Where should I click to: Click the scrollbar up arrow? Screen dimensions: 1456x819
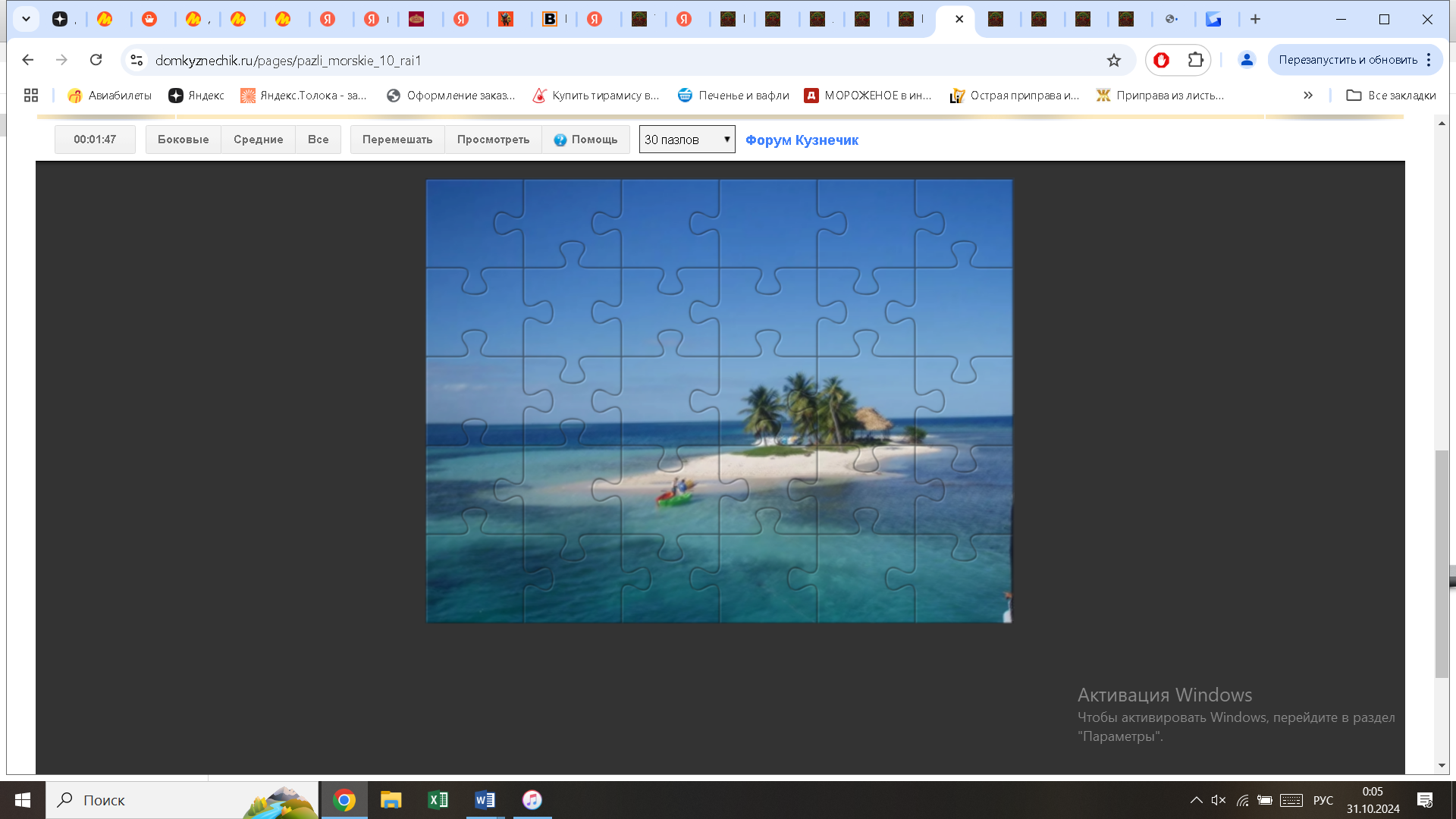(1442, 123)
